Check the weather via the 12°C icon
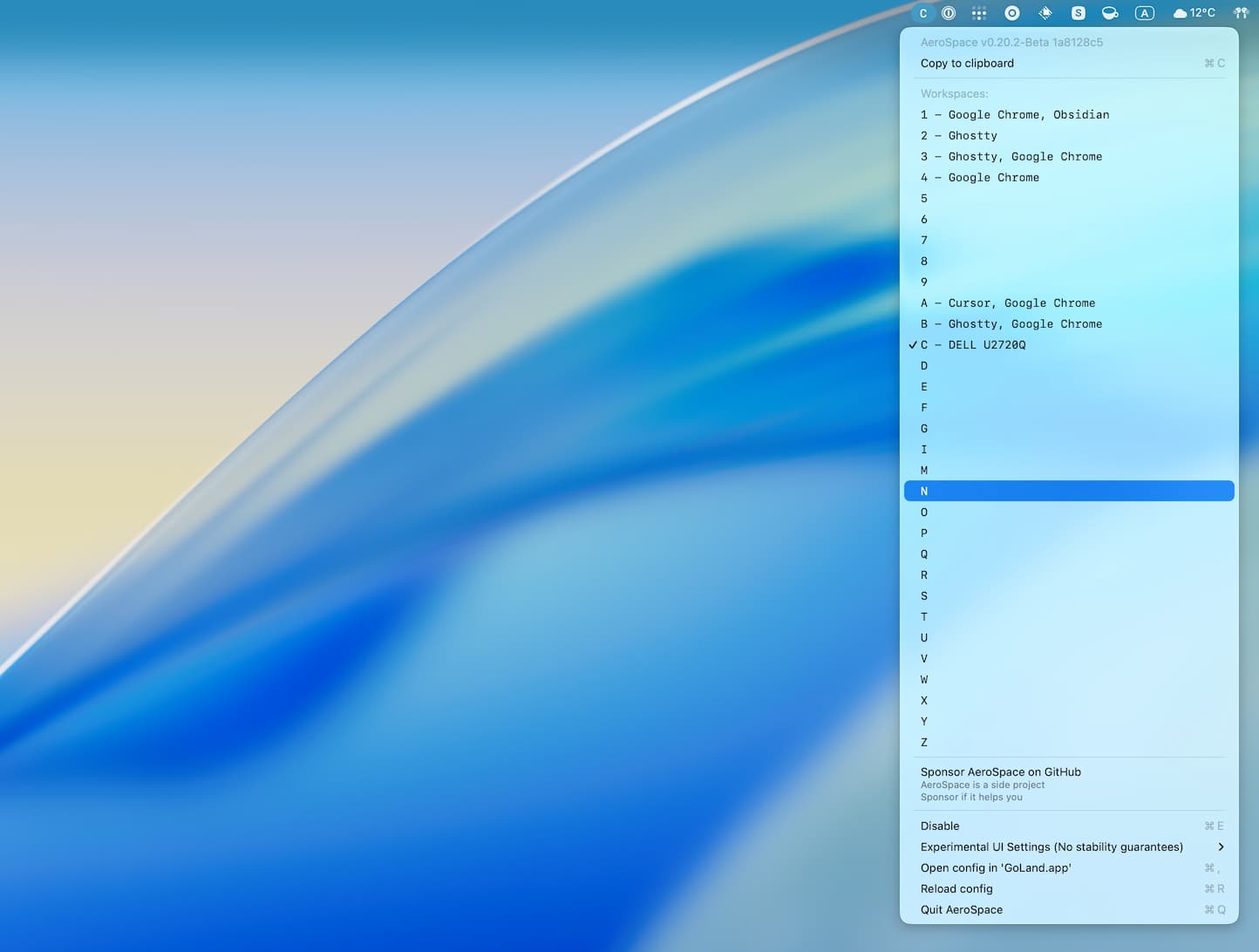This screenshot has width=1259, height=952. (x=1193, y=13)
